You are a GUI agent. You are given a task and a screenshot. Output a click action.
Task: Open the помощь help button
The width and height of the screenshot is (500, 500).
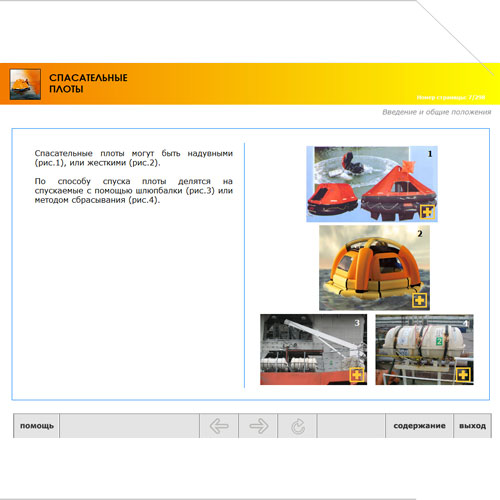tap(37, 426)
